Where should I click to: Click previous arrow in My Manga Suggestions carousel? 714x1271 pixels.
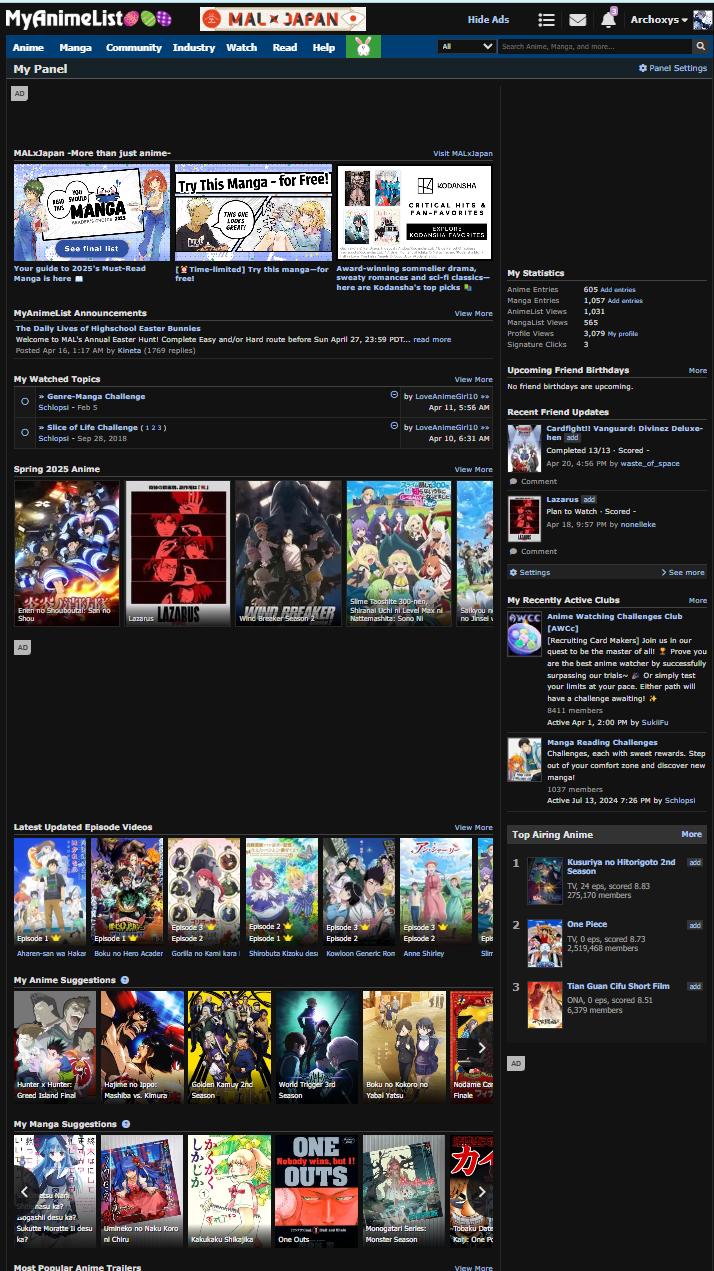click(25, 1191)
